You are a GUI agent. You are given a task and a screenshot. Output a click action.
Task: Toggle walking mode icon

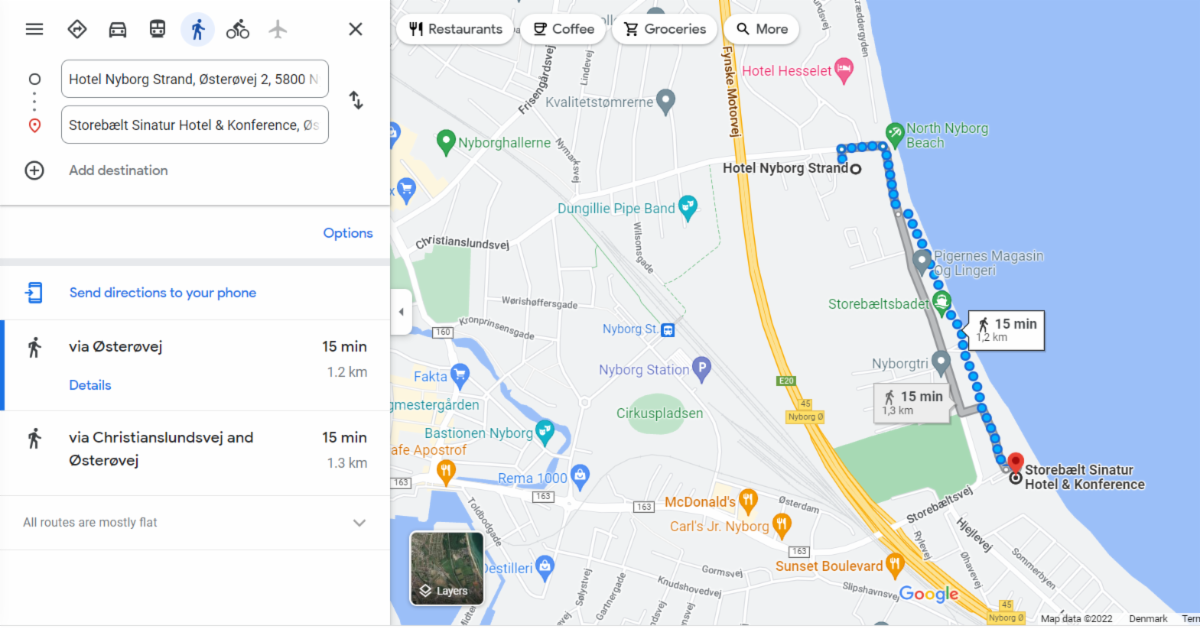pos(197,29)
